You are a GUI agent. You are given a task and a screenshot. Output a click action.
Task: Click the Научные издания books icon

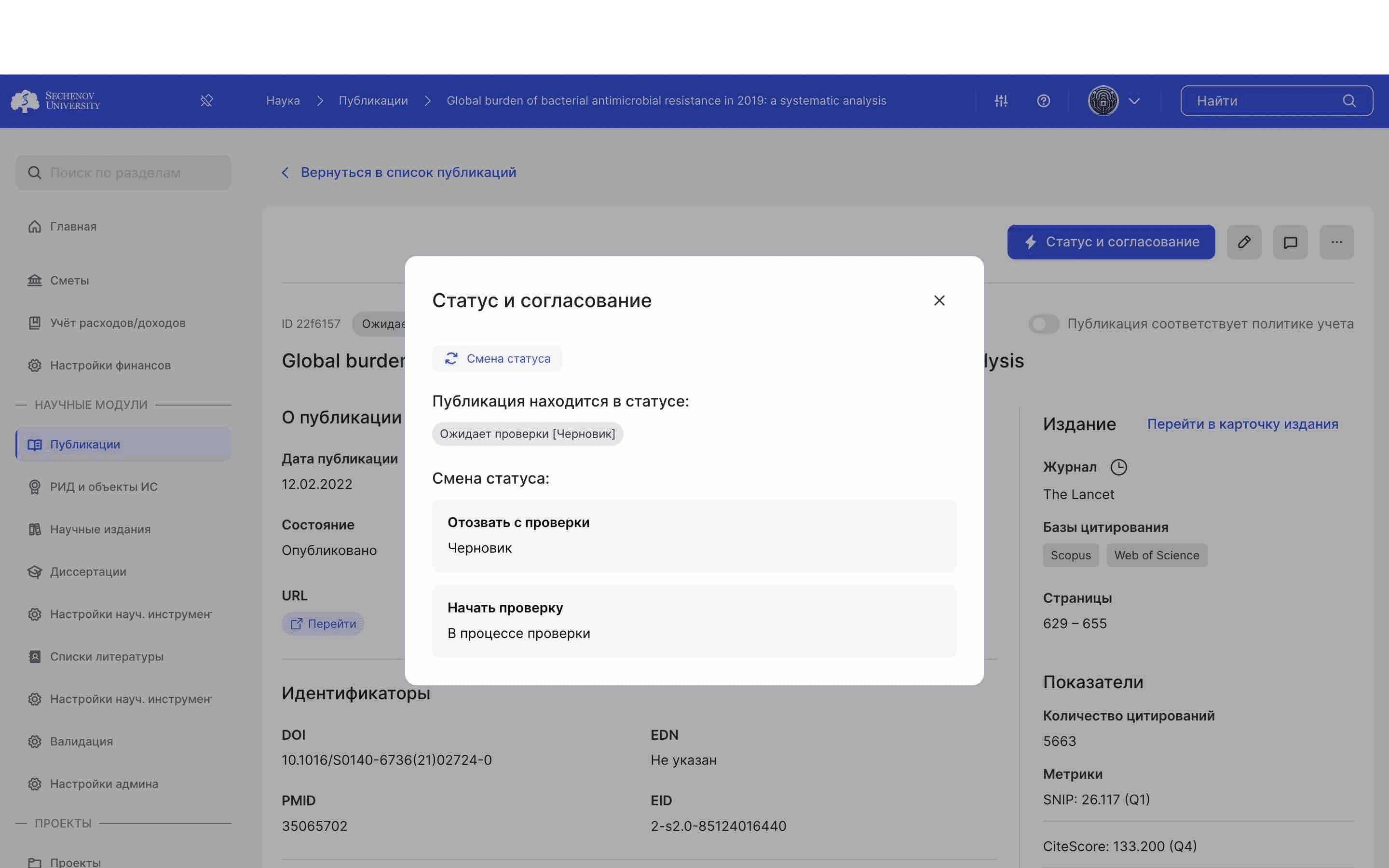(34, 529)
